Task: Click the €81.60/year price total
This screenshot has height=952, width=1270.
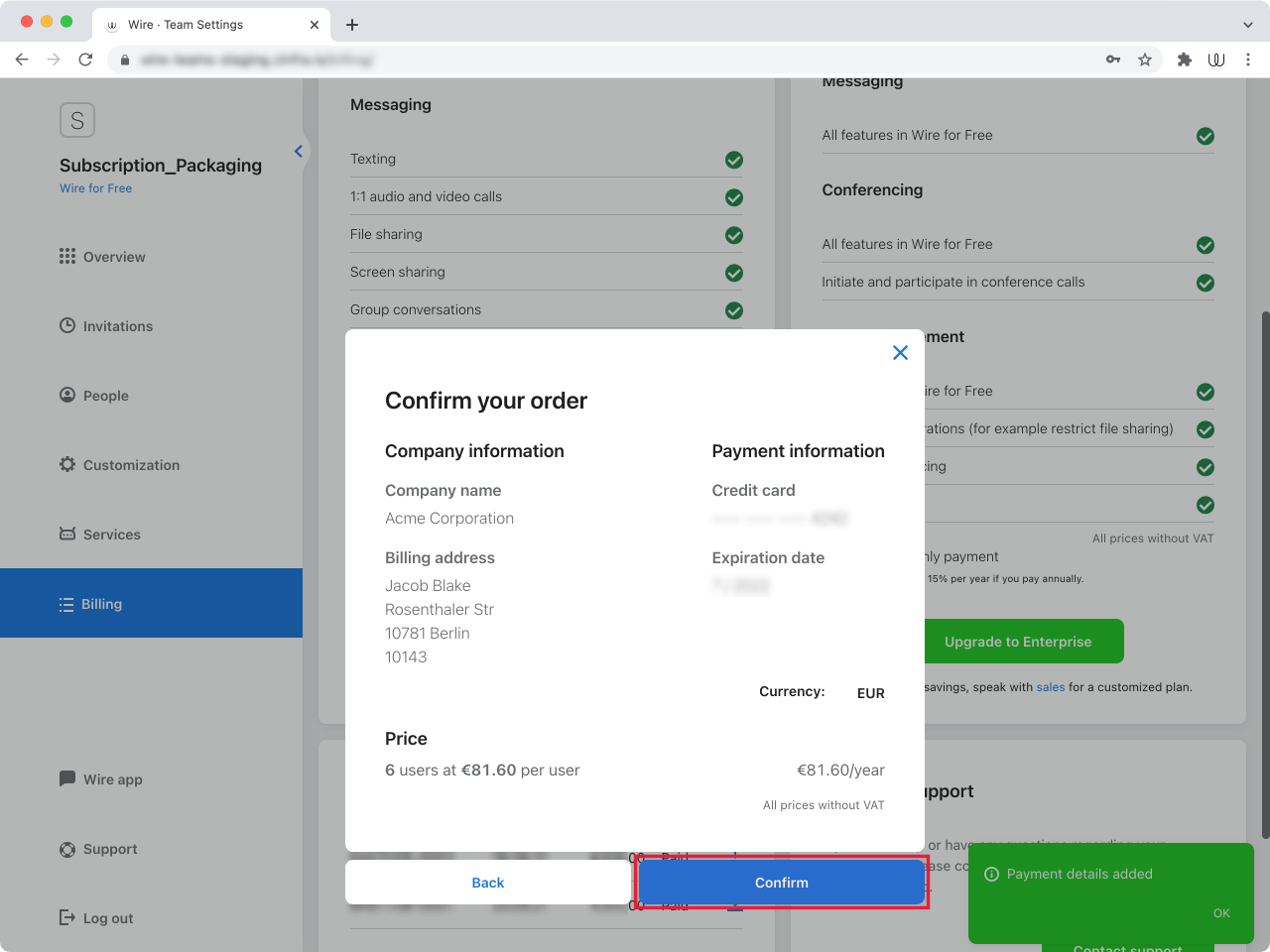Action: [x=840, y=771]
